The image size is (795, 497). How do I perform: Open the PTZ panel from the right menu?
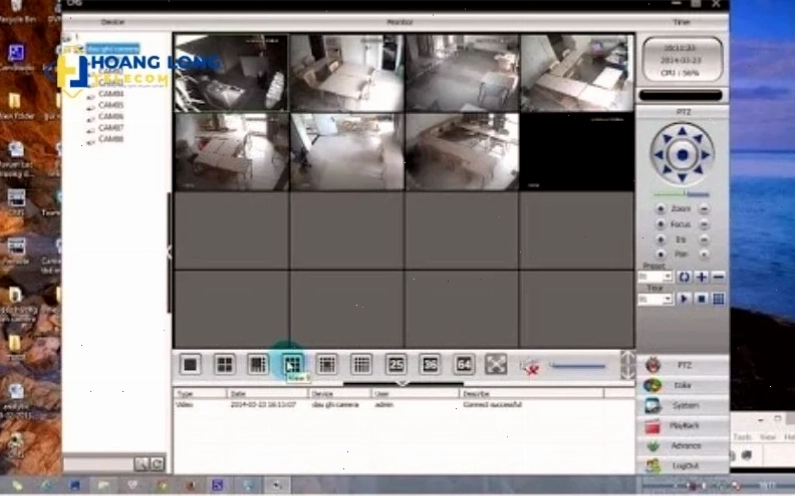(682, 365)
